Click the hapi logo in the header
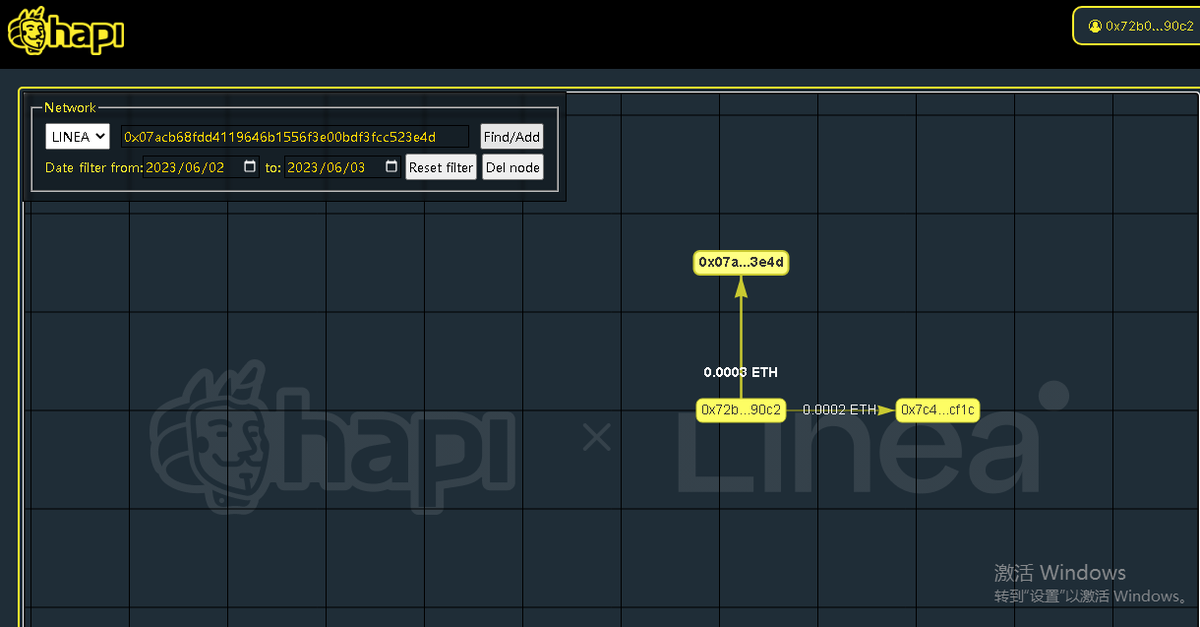The image size is (1200, 627). pyautogui.click(x=65, y=33)
